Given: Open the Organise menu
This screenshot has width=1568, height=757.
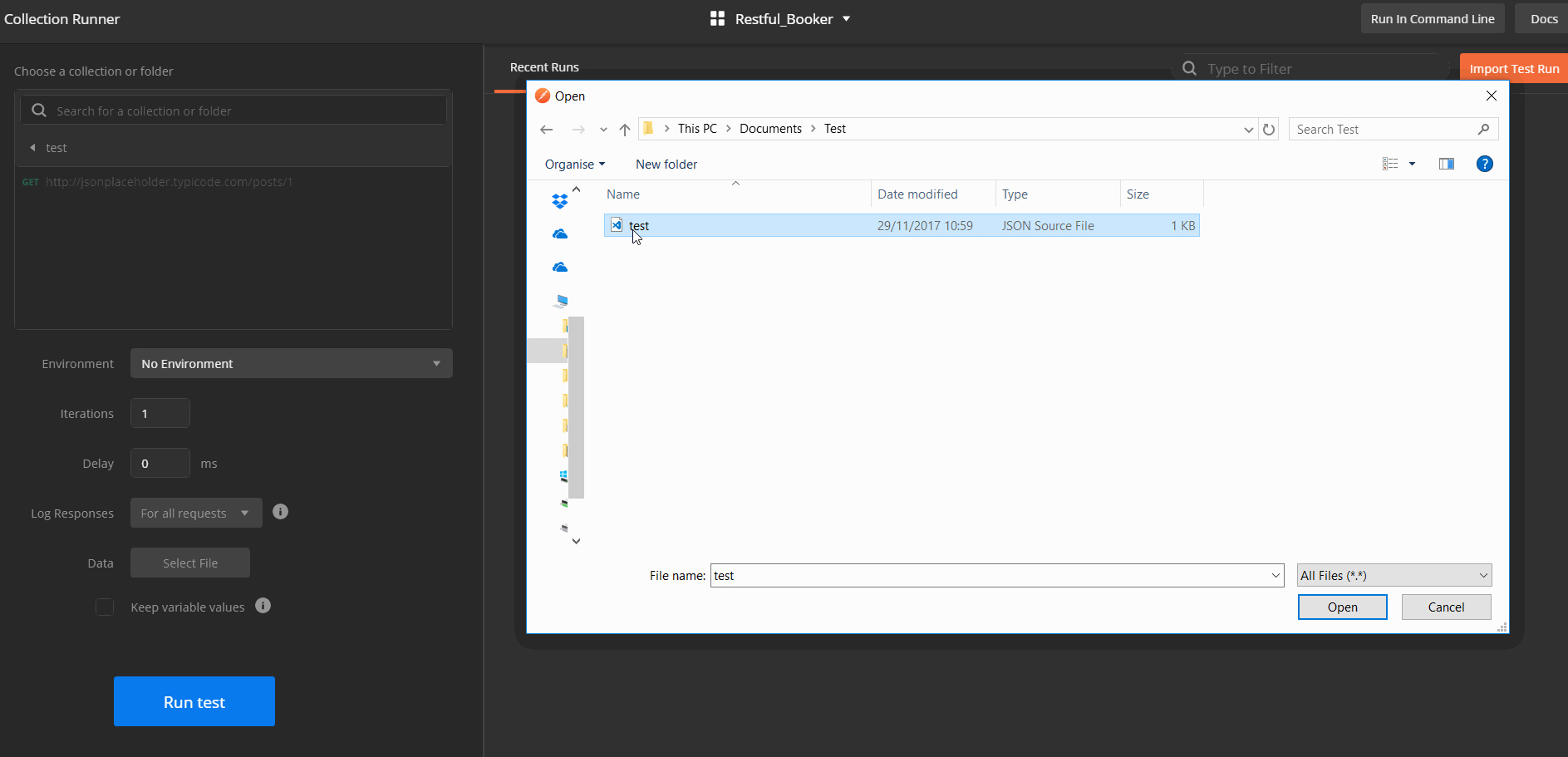Looking at the screenshot, I should [575, 164].
